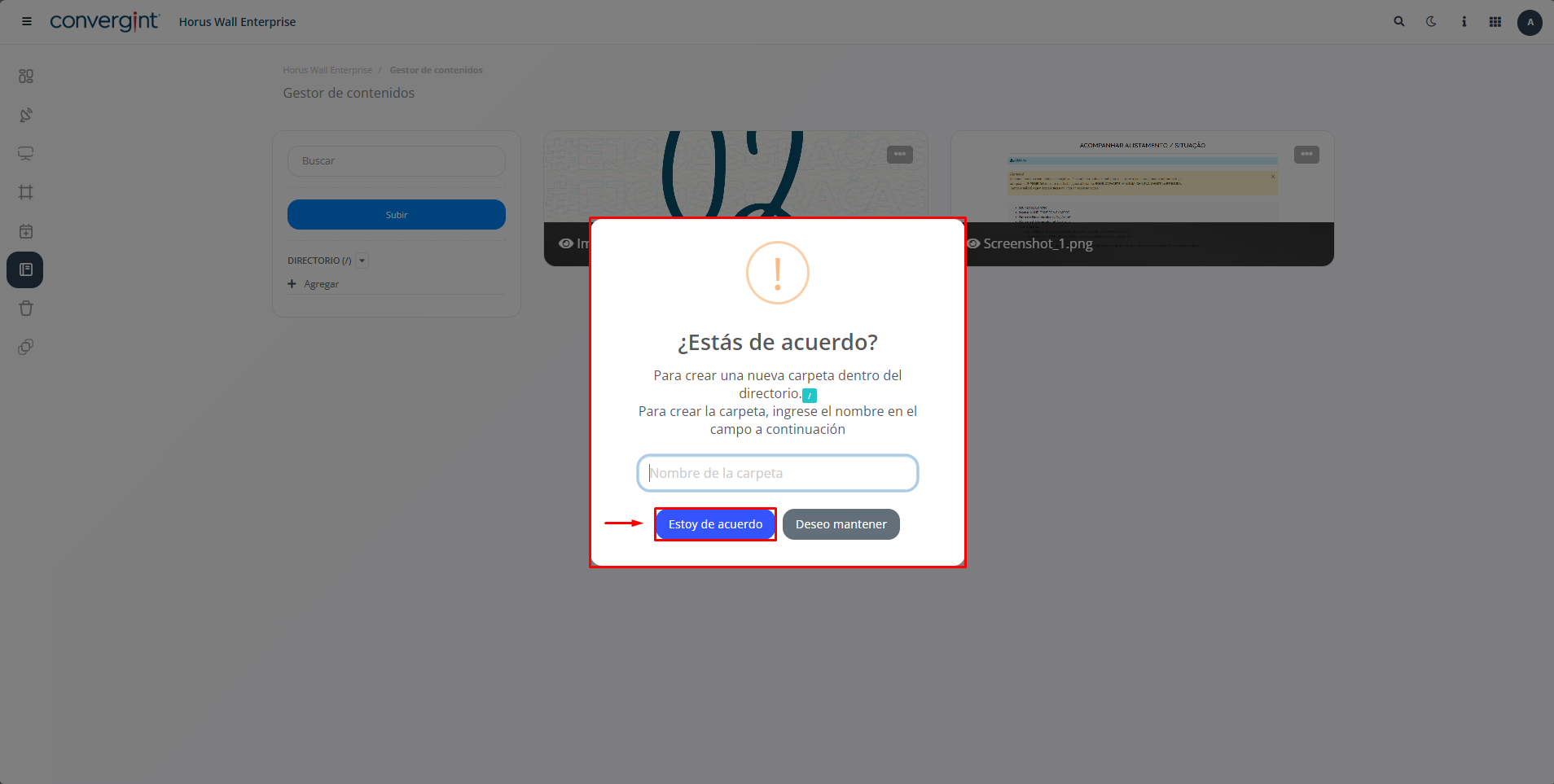1554x784 pixels.
Task: Open the calendar schedule sidebar icon
Action: point(26,231)
